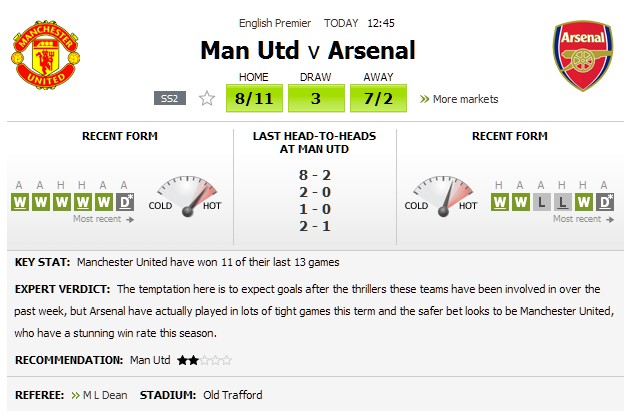This screenshot has width=632, height=413.
Task: Click Man Utd's most recent D form box
Action: pos(125,202)
